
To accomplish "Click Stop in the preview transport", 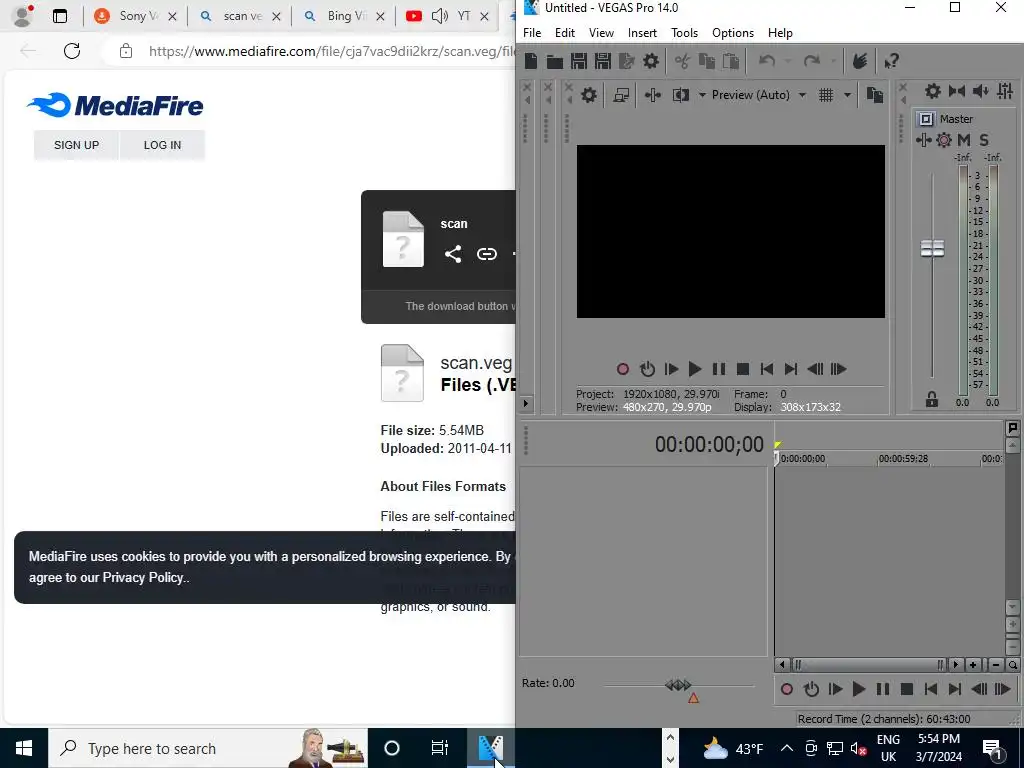I will tap(743, 370).
